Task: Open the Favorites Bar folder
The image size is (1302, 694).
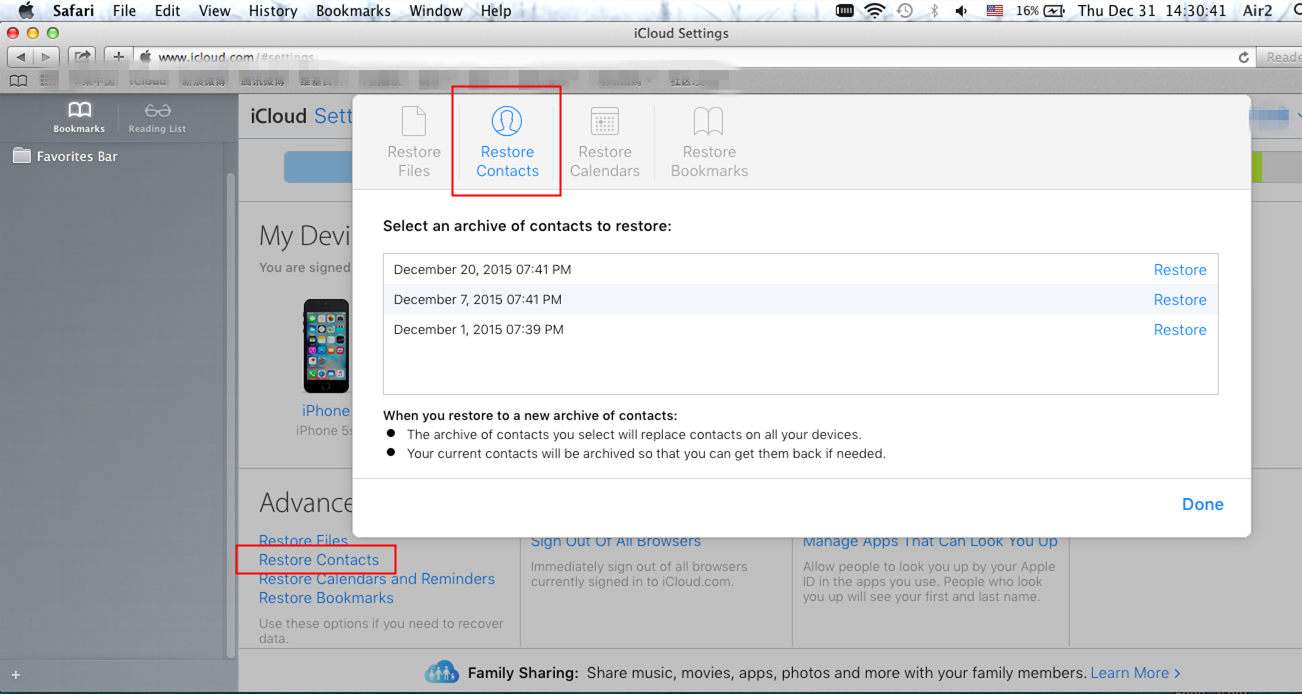Action: pyautogui.click(x=66, y=156)
